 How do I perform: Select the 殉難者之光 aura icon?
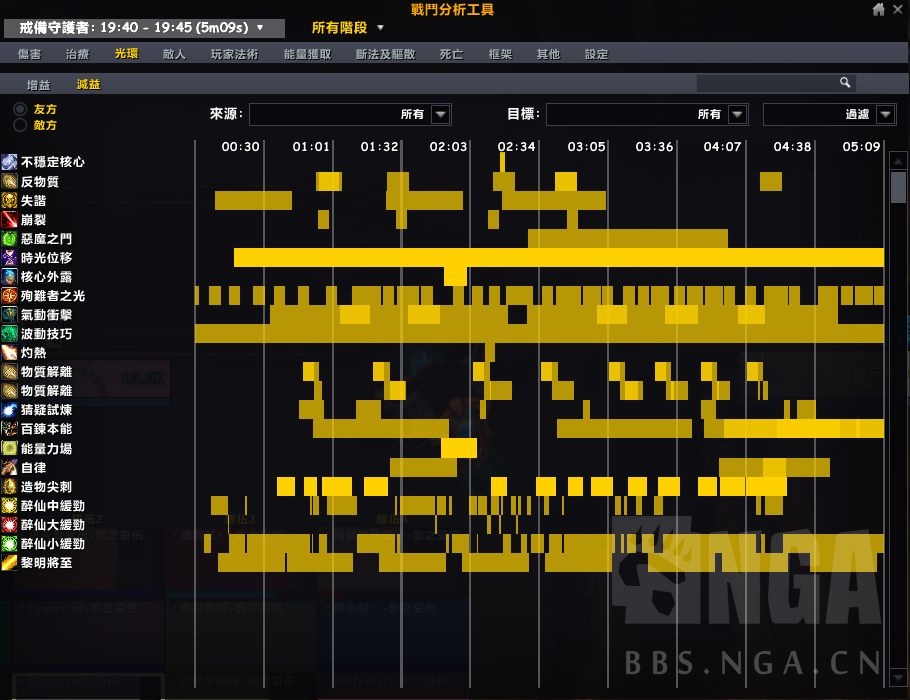pos(9,296)
